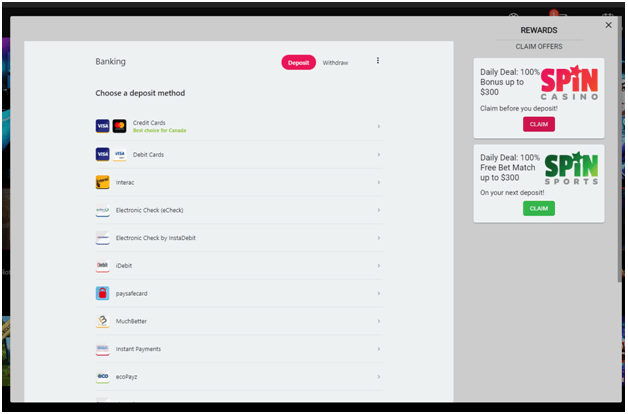Click the Instant Payments icon
This screenshot has height=414, width=628.
(x=103, y=349)
